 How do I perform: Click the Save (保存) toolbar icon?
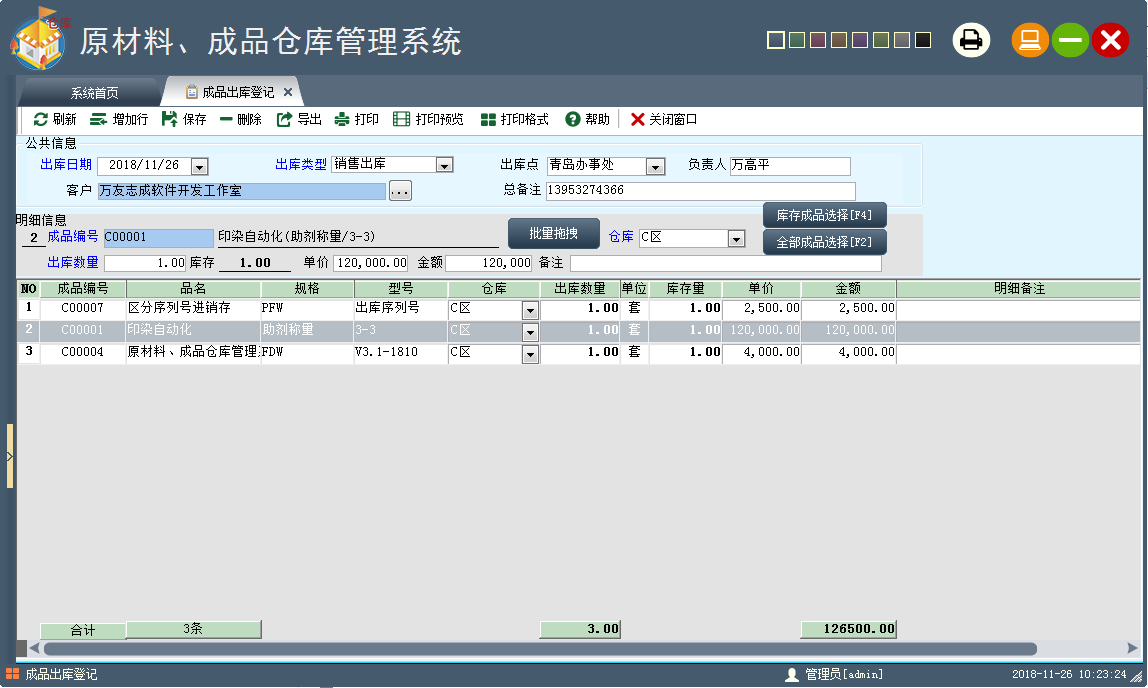(169, 119)
